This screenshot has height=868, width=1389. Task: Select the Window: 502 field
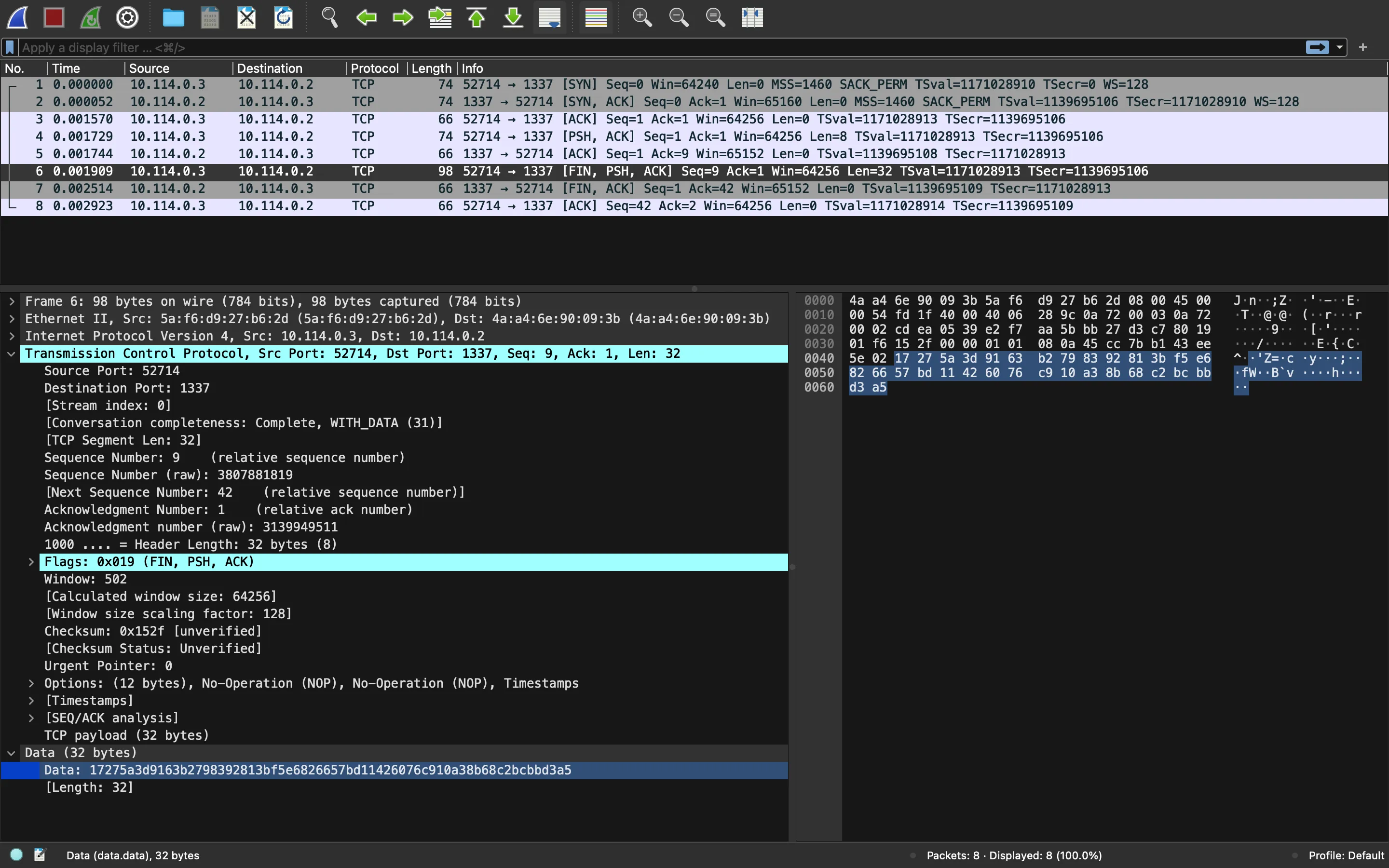click(85, 579)
